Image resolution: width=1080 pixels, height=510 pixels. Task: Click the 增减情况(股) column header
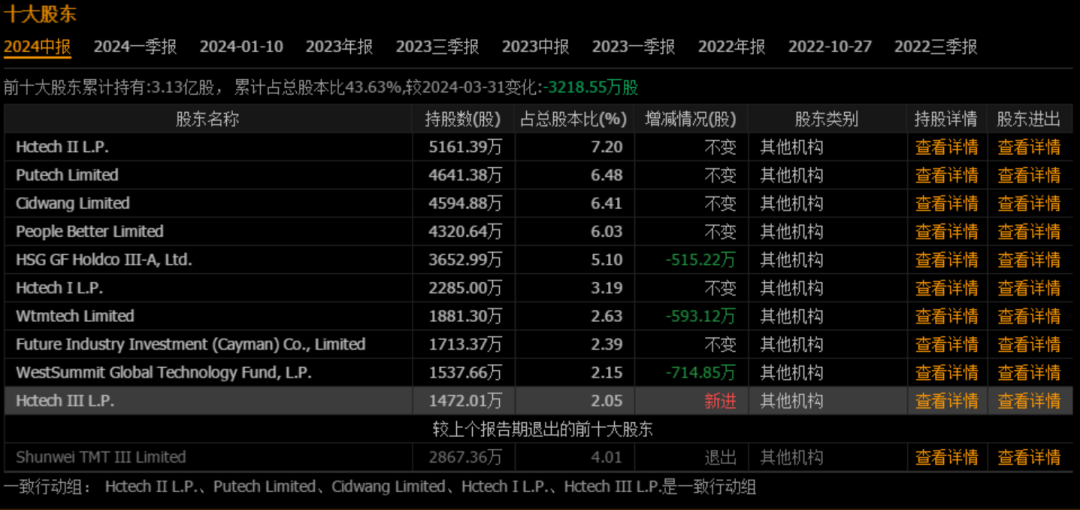click(690, 119)
